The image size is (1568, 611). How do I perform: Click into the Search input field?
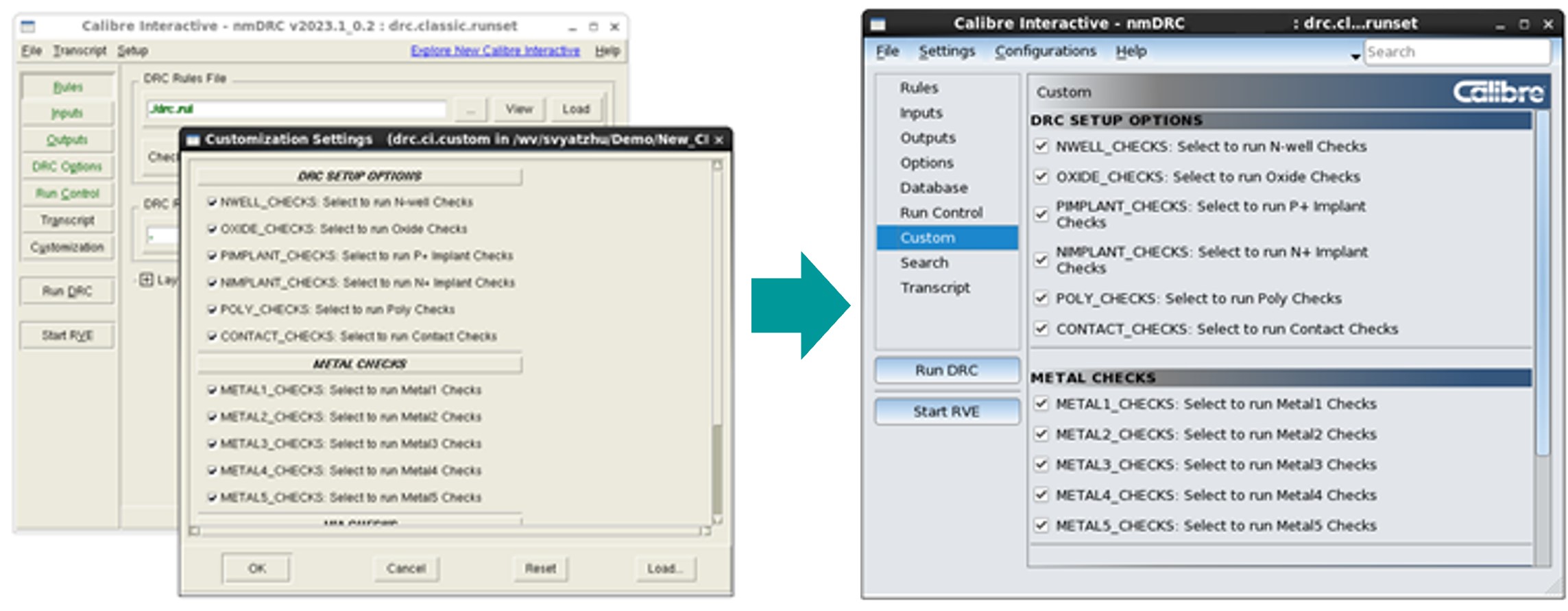click(x=1457, y=52)
